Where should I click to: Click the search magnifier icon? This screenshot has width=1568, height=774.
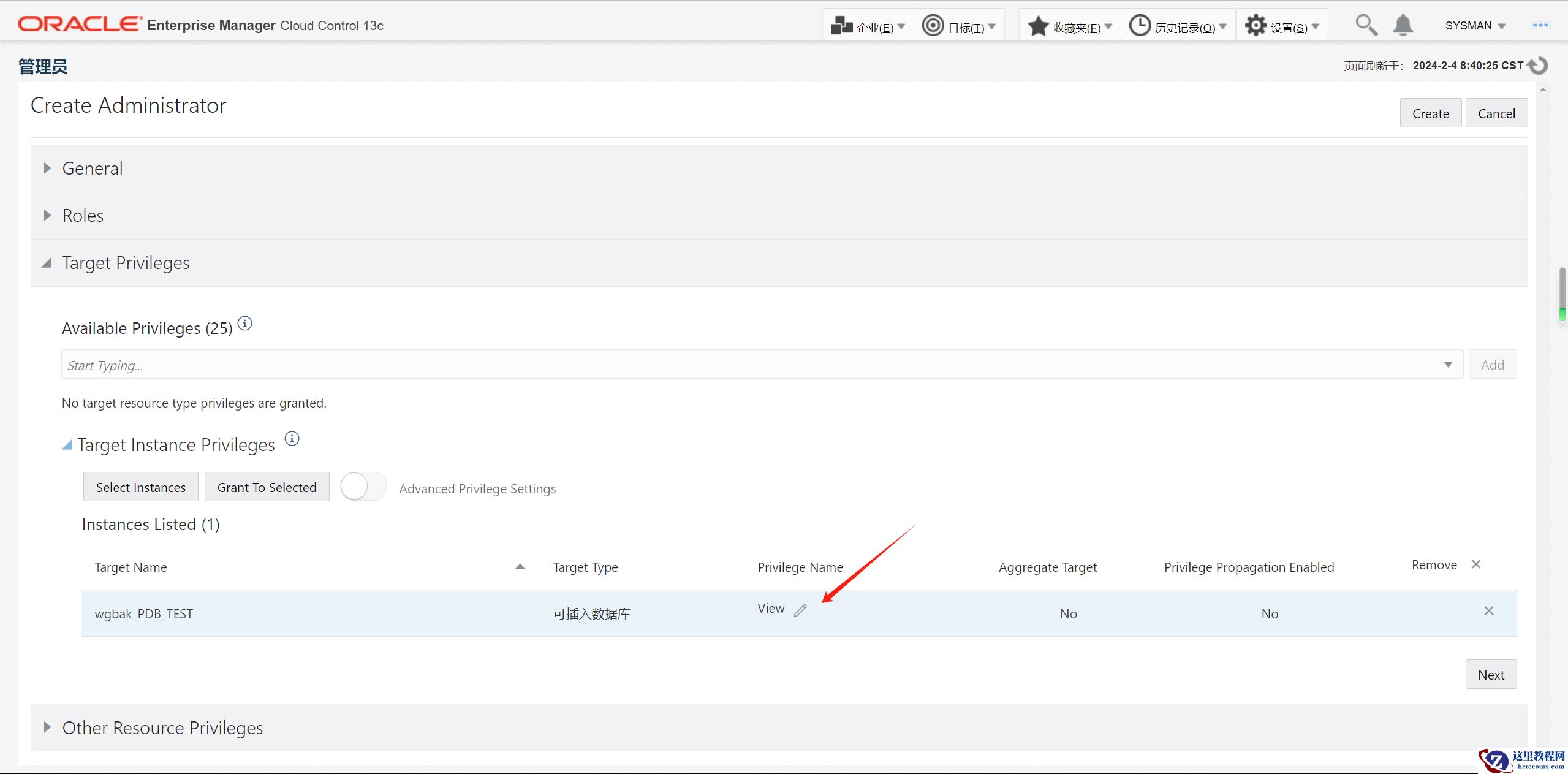pyautogui.click(x=1366, y=26)
